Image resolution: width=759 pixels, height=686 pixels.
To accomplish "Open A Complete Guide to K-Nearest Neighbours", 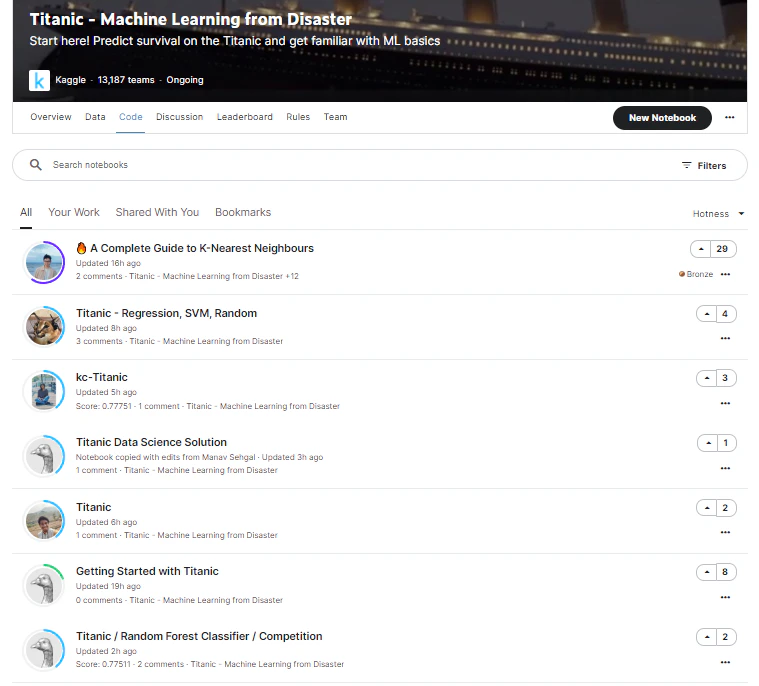I will click(x=202, y=248).
